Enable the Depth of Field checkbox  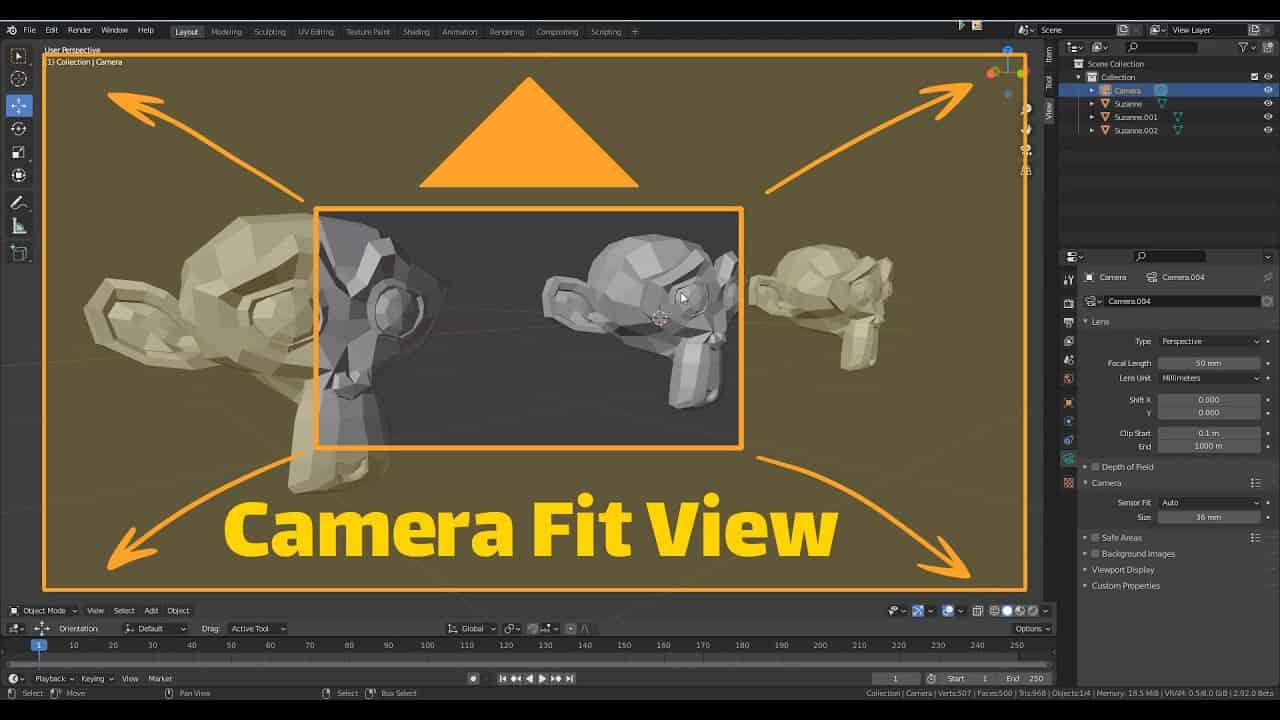(1096, 467)
